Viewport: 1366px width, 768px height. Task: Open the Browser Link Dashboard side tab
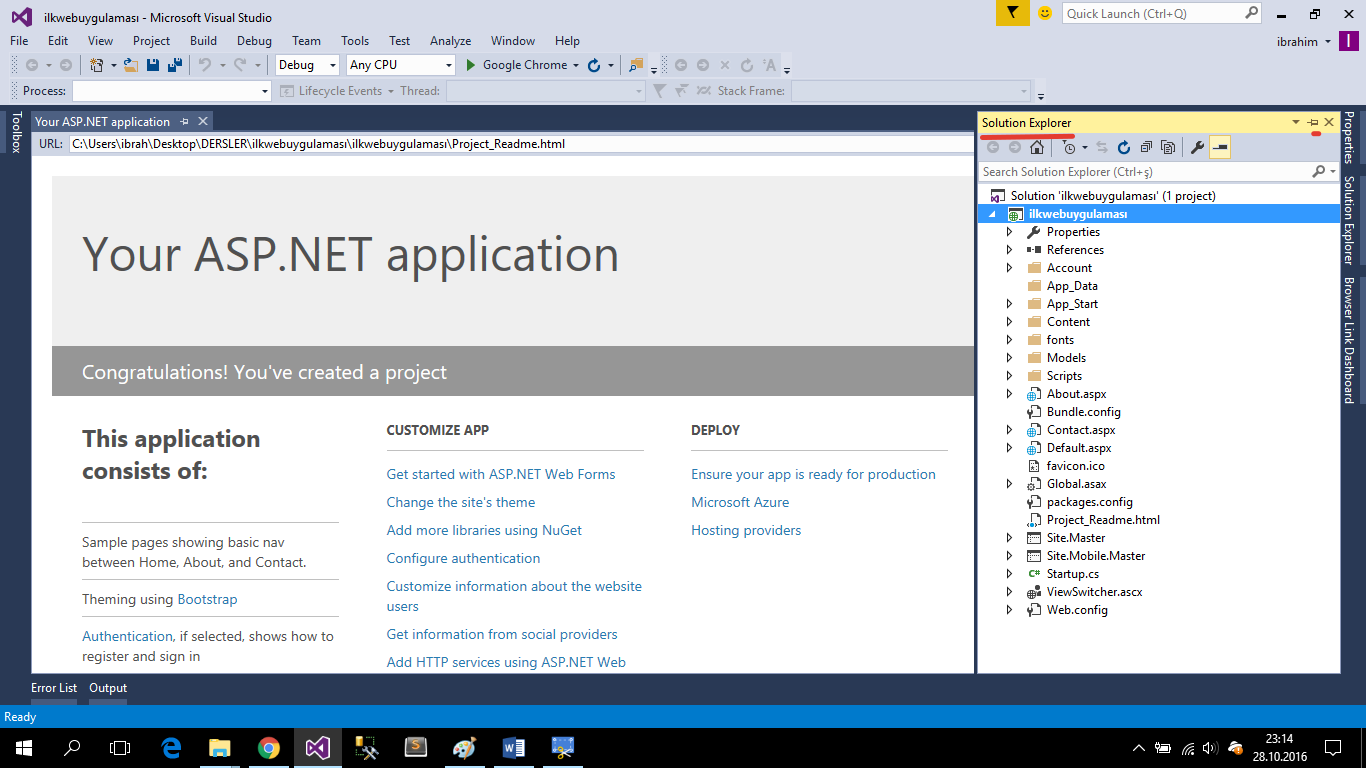1349,340
